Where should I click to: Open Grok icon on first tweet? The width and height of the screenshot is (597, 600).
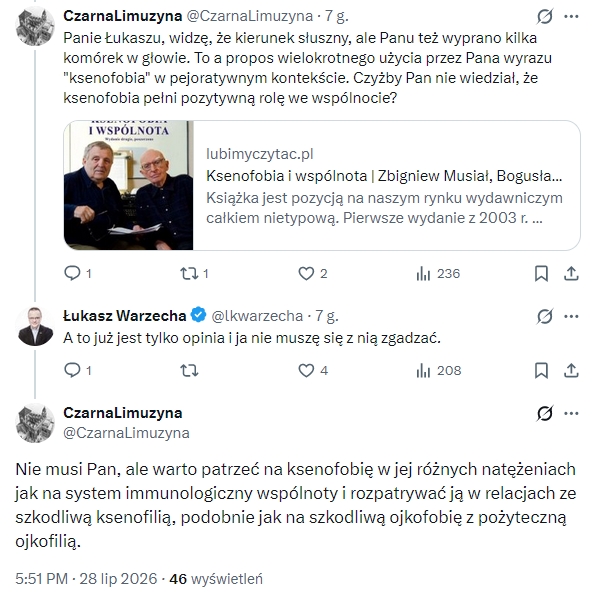click(x=545, y=16)
